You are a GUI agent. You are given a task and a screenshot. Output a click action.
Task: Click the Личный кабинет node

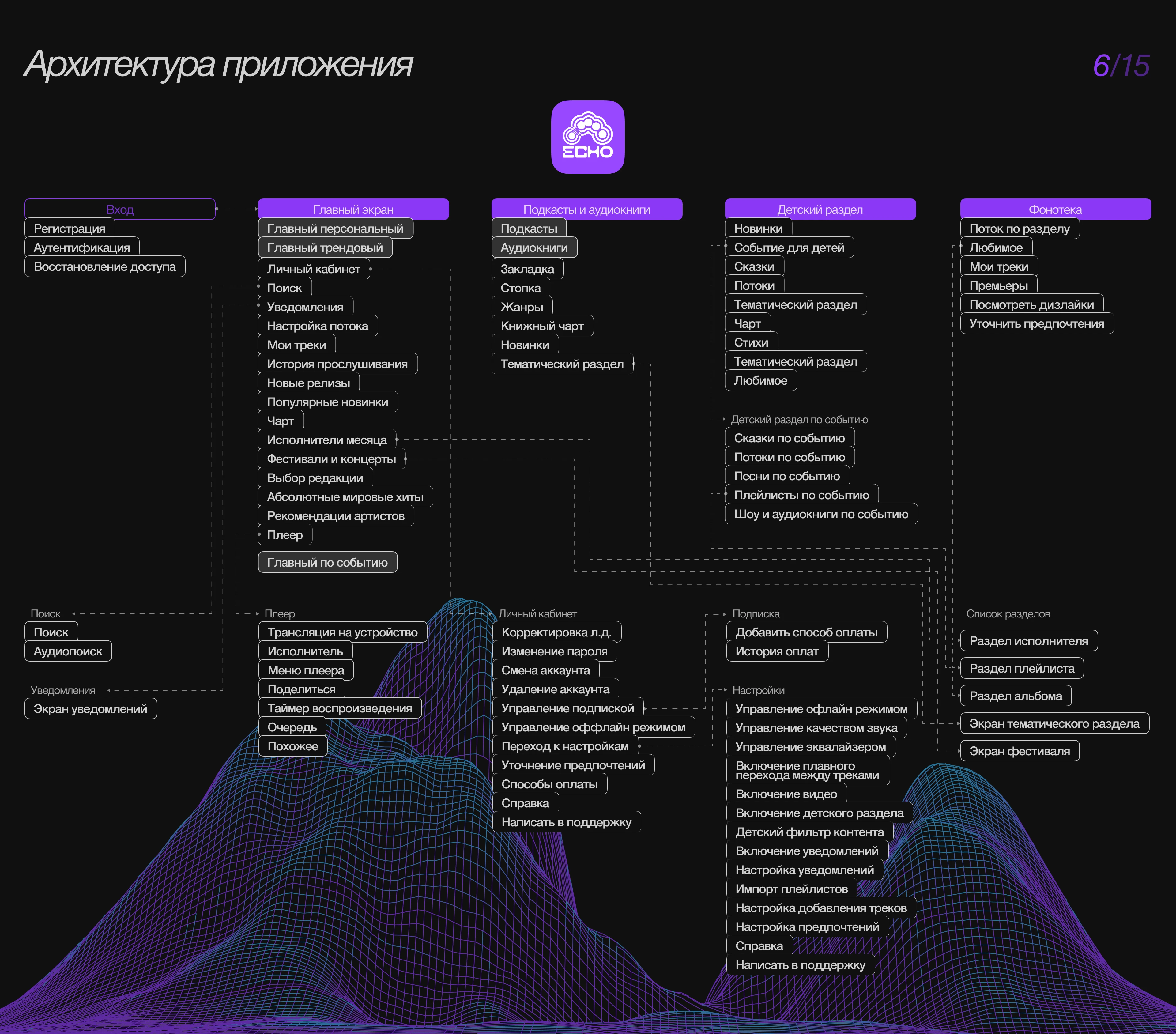coord(314,269)
